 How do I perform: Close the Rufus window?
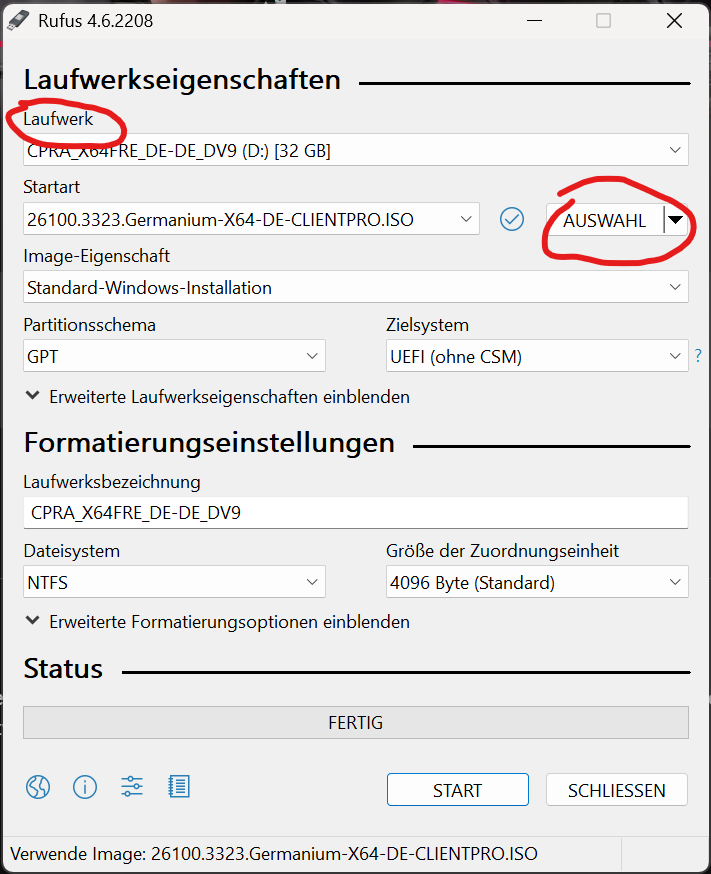click(x=674, y=21)
